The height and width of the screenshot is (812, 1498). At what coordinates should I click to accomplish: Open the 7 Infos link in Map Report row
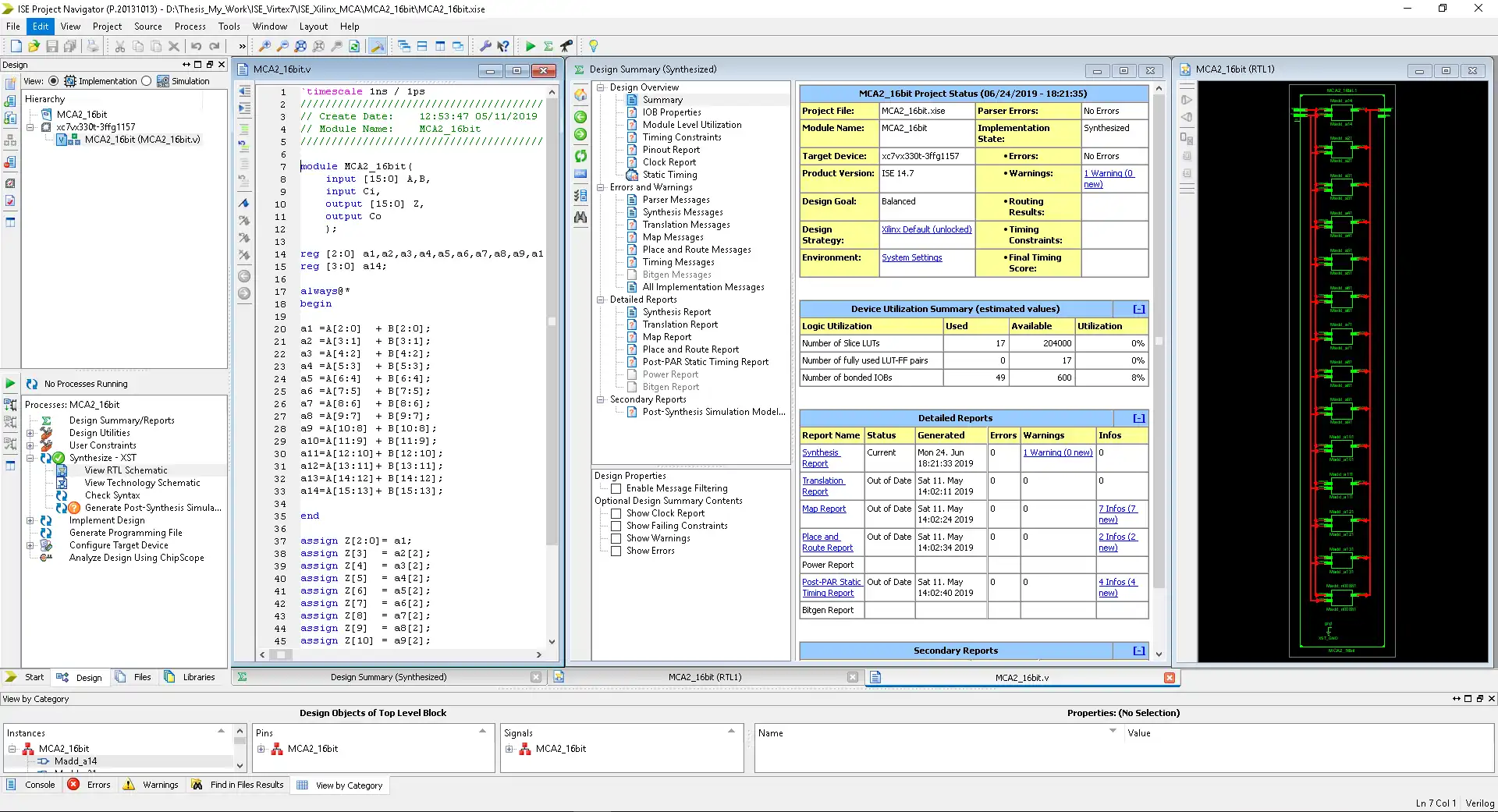point(1117,514)
